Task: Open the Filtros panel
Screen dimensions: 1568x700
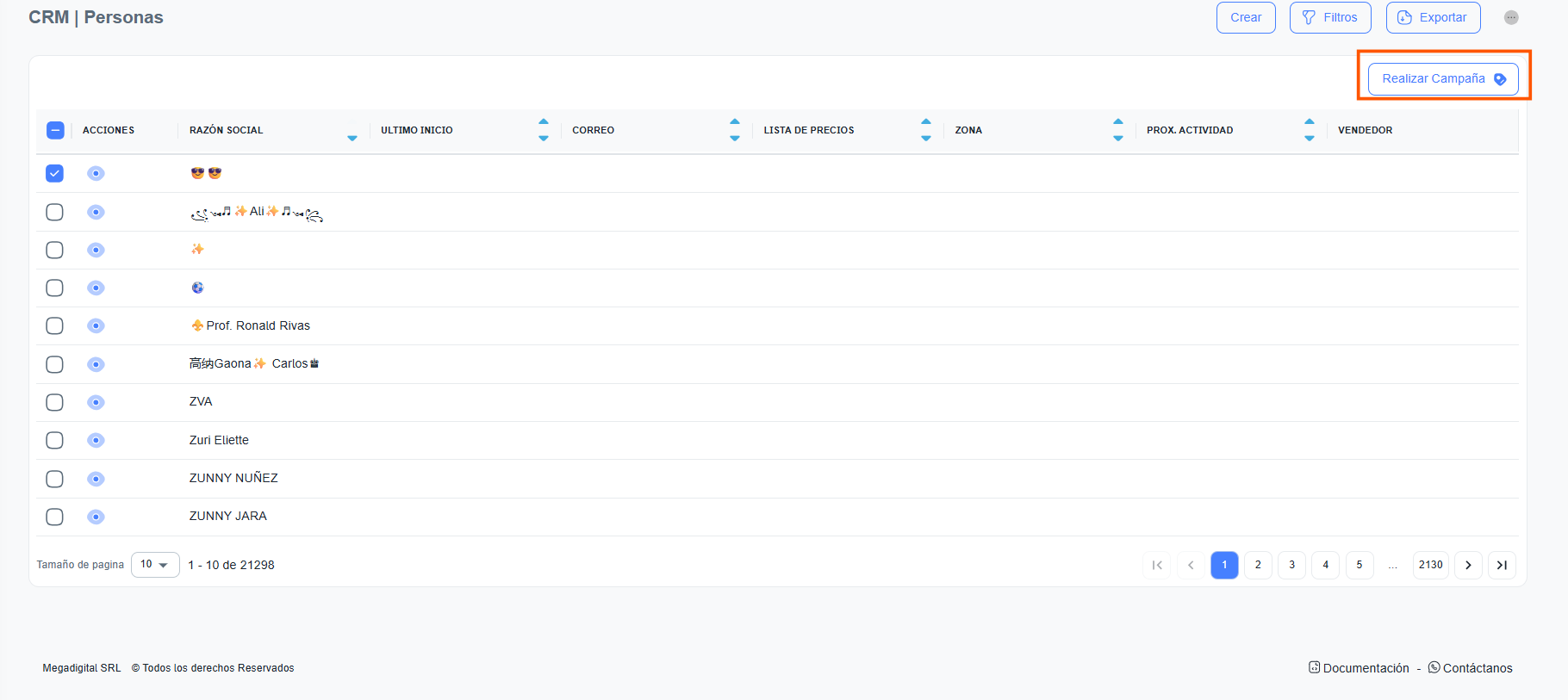Action: click(1329, 17)
